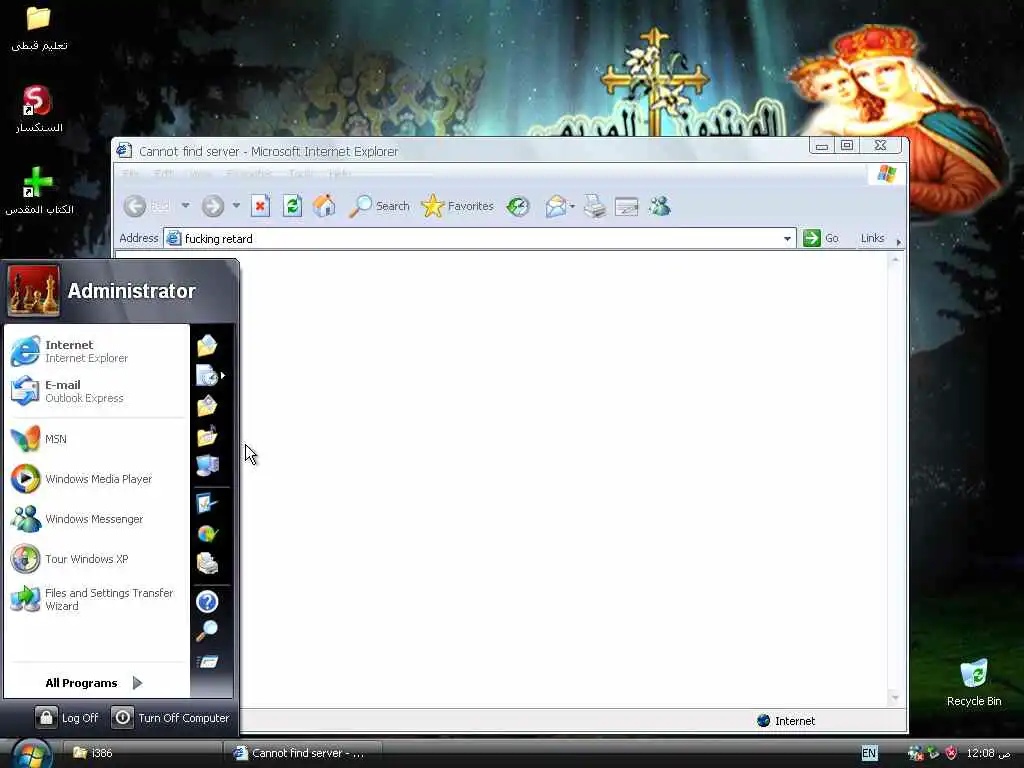Open the Recycle Bin desktop icon

click(x=974, y=684)
